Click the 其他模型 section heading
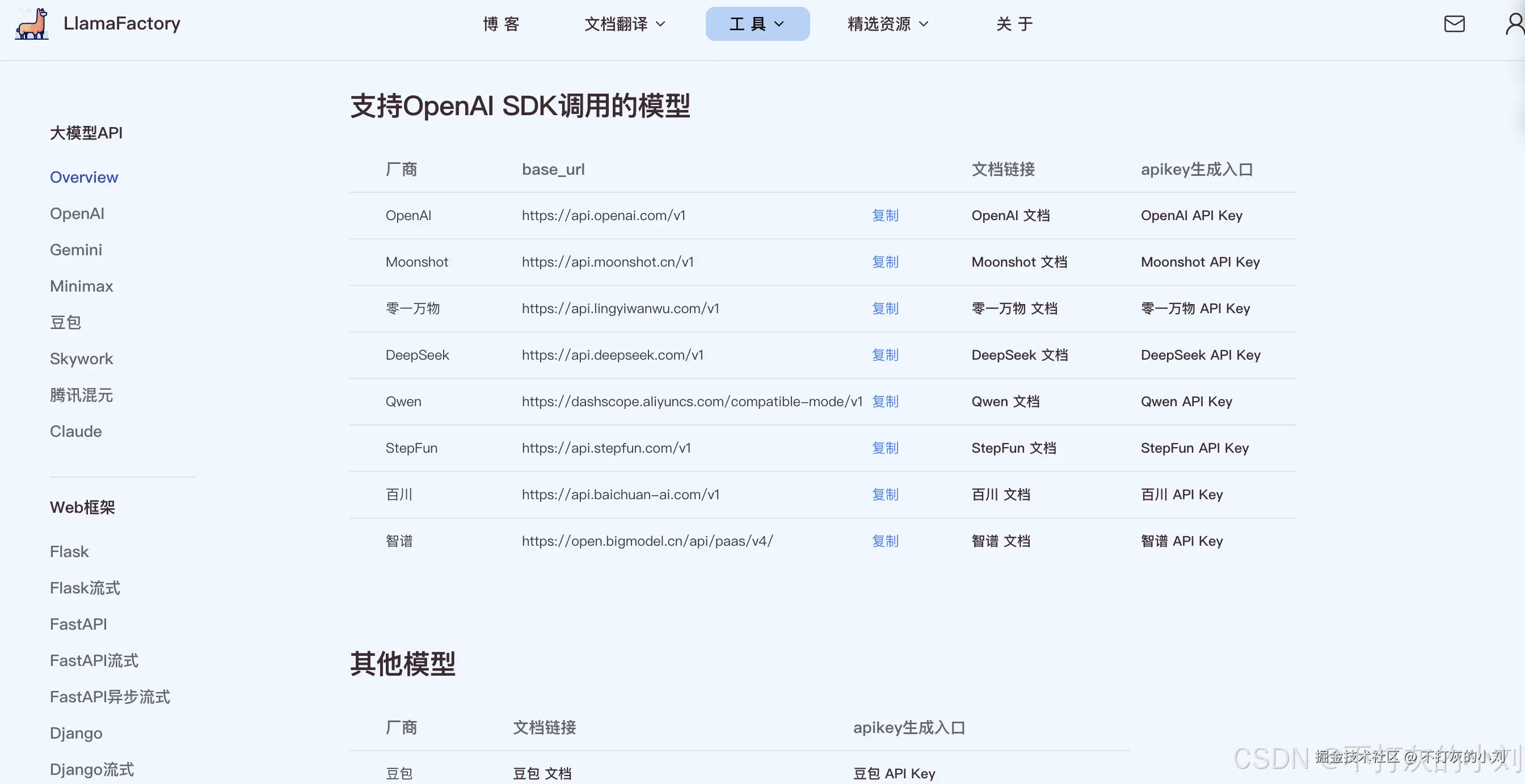Screen dimensions: 1525x784 403,663
